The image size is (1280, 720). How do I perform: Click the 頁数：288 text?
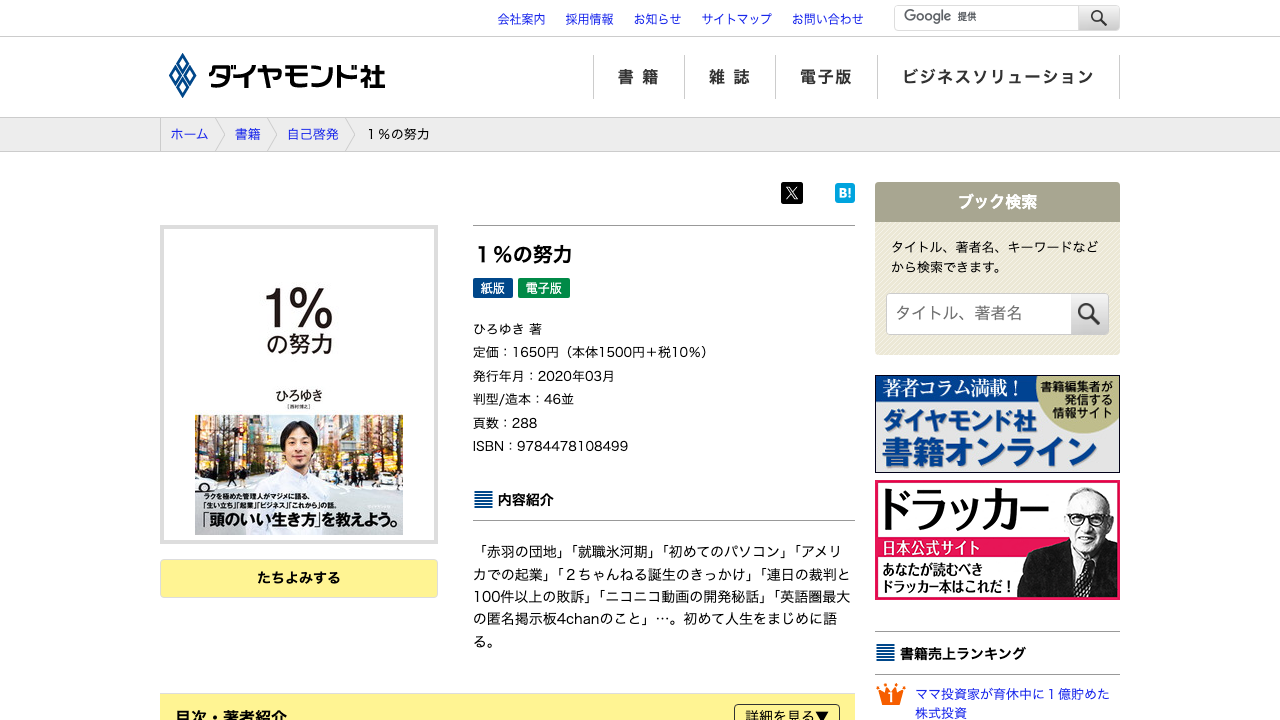[505, 423]
